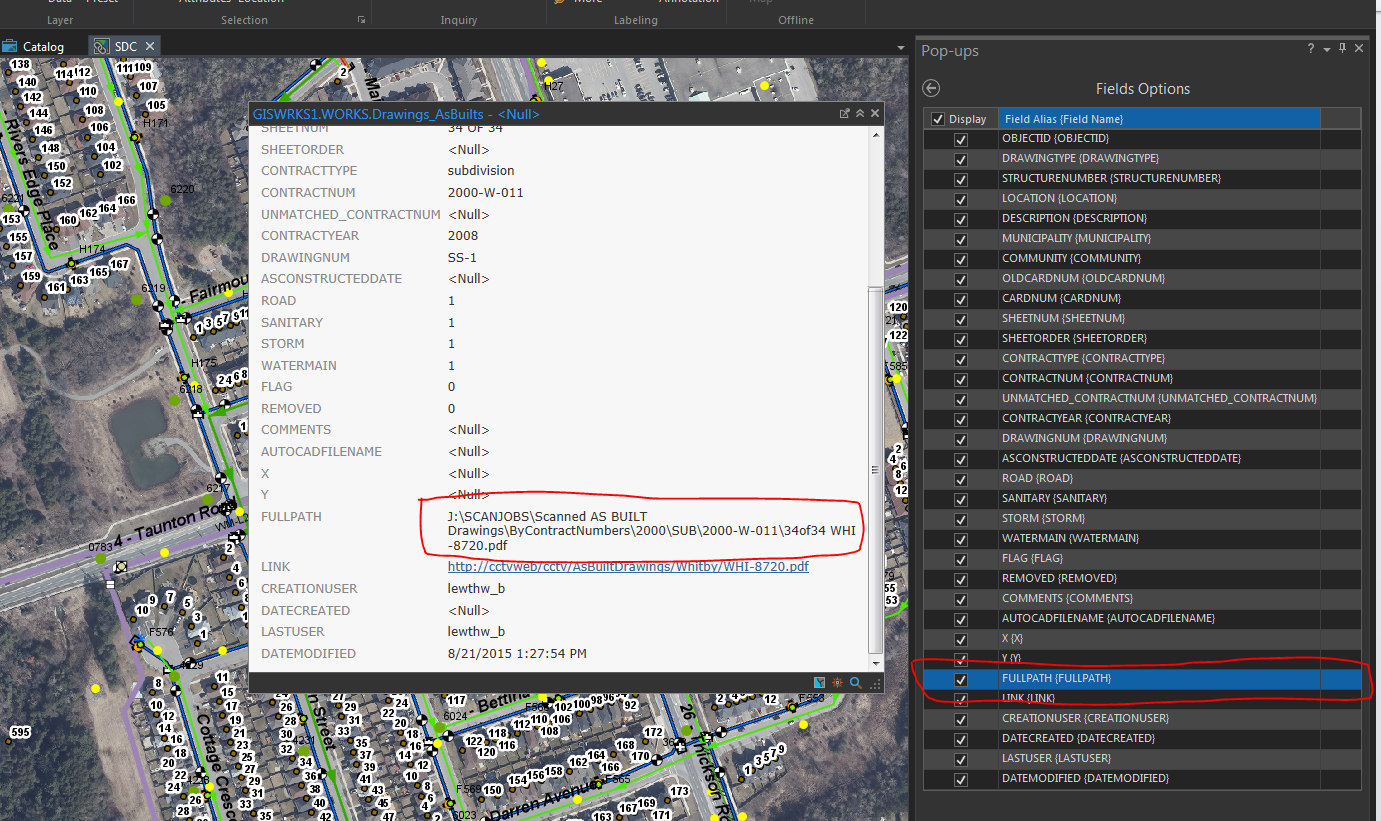Select the SHEETORDER {SHEETORDER} field row
The height and width of the screenshot is (821, 1381).
[x=1141, y=338]
